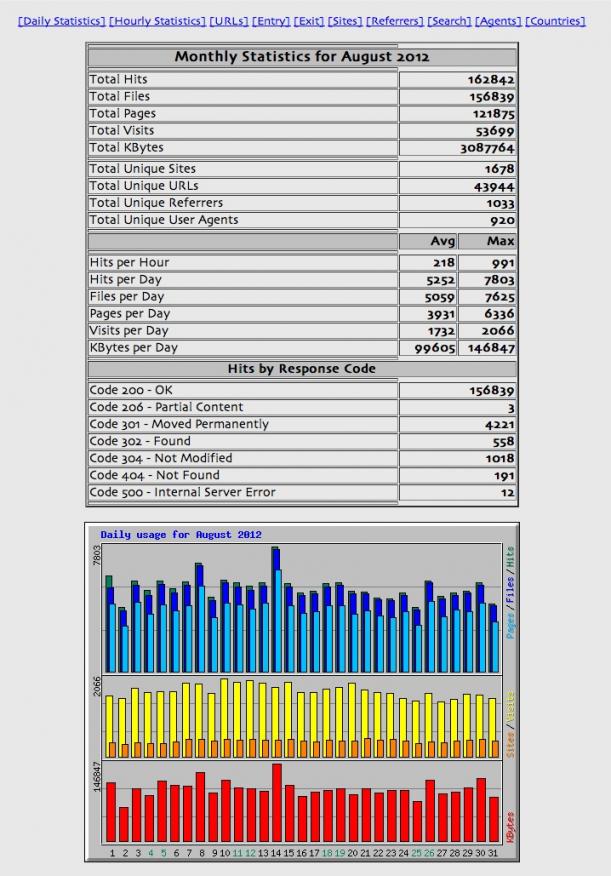Viewport: 611px width, 876px height.
Task: Click Hits per Day max 7803 in table
Action: [x=499, y=280]
